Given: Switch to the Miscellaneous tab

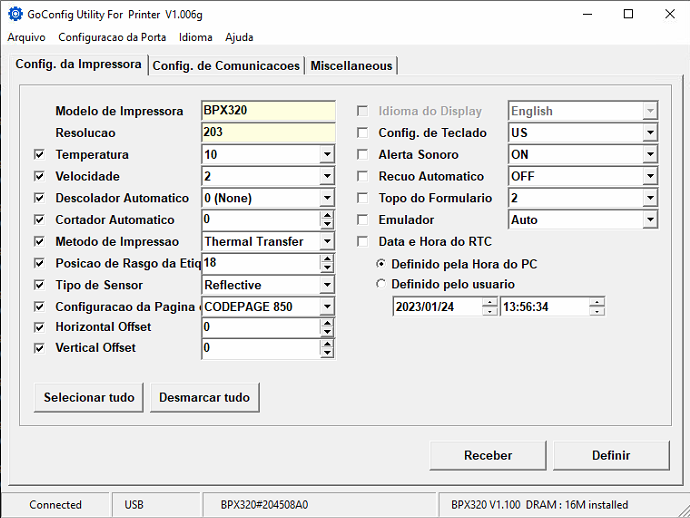Looking at the screenshot, I should tap(351, 66).
